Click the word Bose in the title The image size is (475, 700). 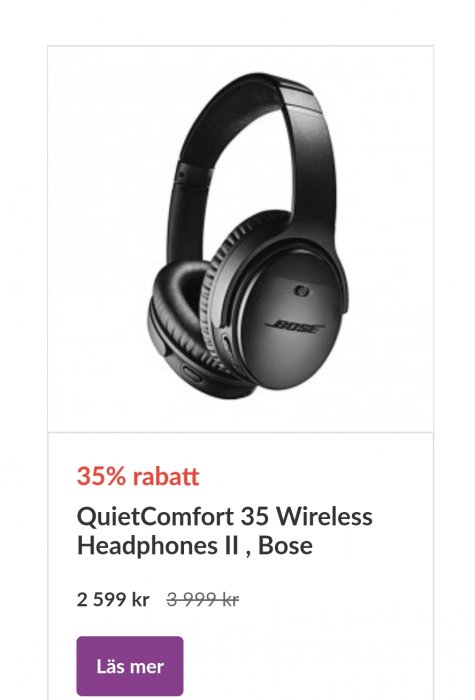(x=285, y=546)
